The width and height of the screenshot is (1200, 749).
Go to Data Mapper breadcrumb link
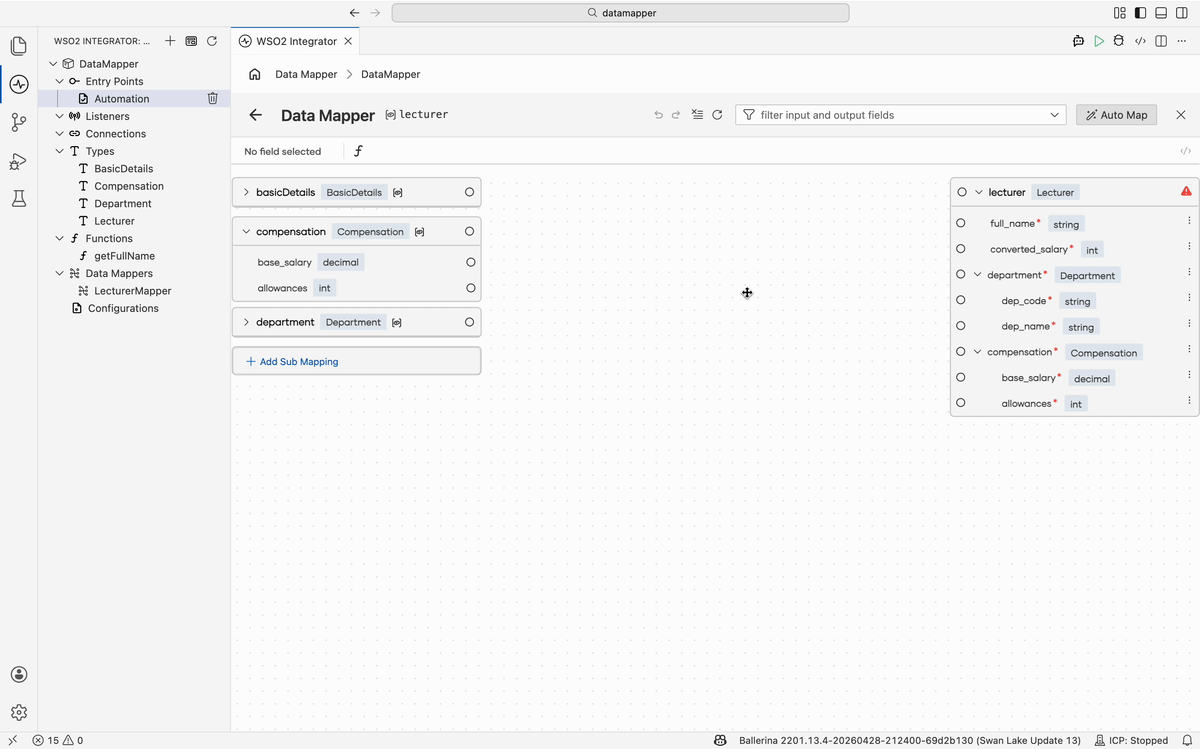[306, 74]
